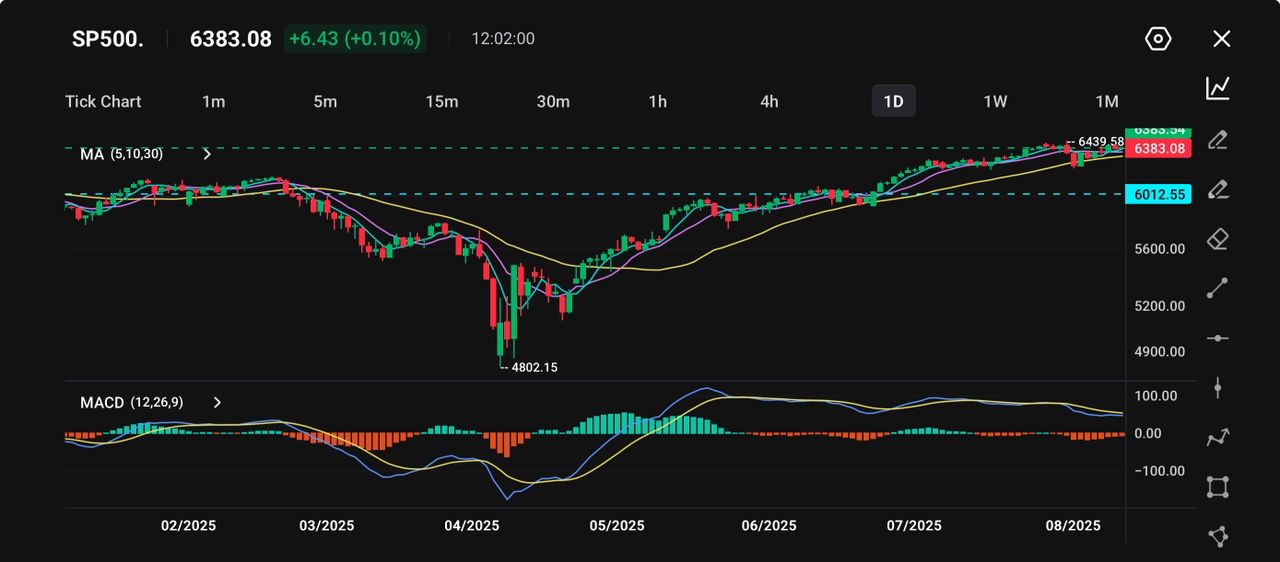Change timeframe to 1W

tap(994, 101)
